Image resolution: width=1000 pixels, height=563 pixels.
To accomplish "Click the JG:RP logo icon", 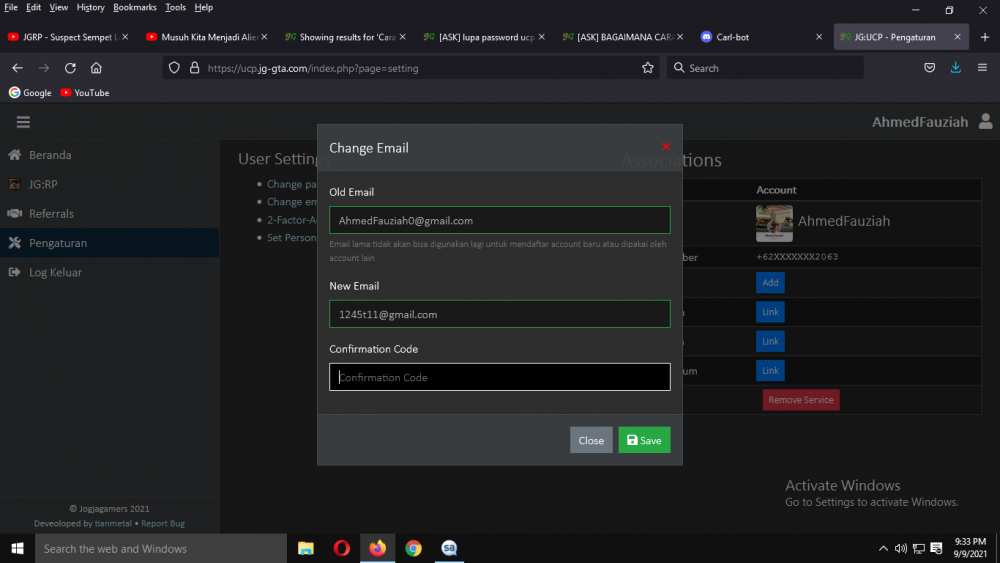I will tap(15, 184).
